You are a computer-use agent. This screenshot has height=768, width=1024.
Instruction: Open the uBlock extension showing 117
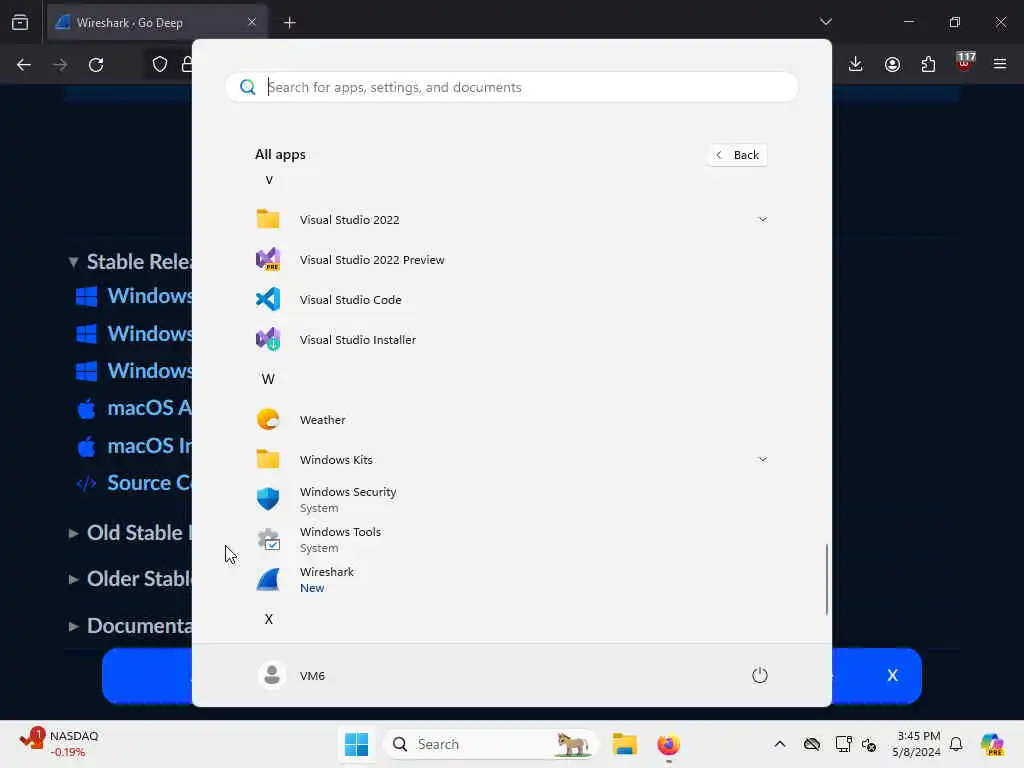(965, 62)
